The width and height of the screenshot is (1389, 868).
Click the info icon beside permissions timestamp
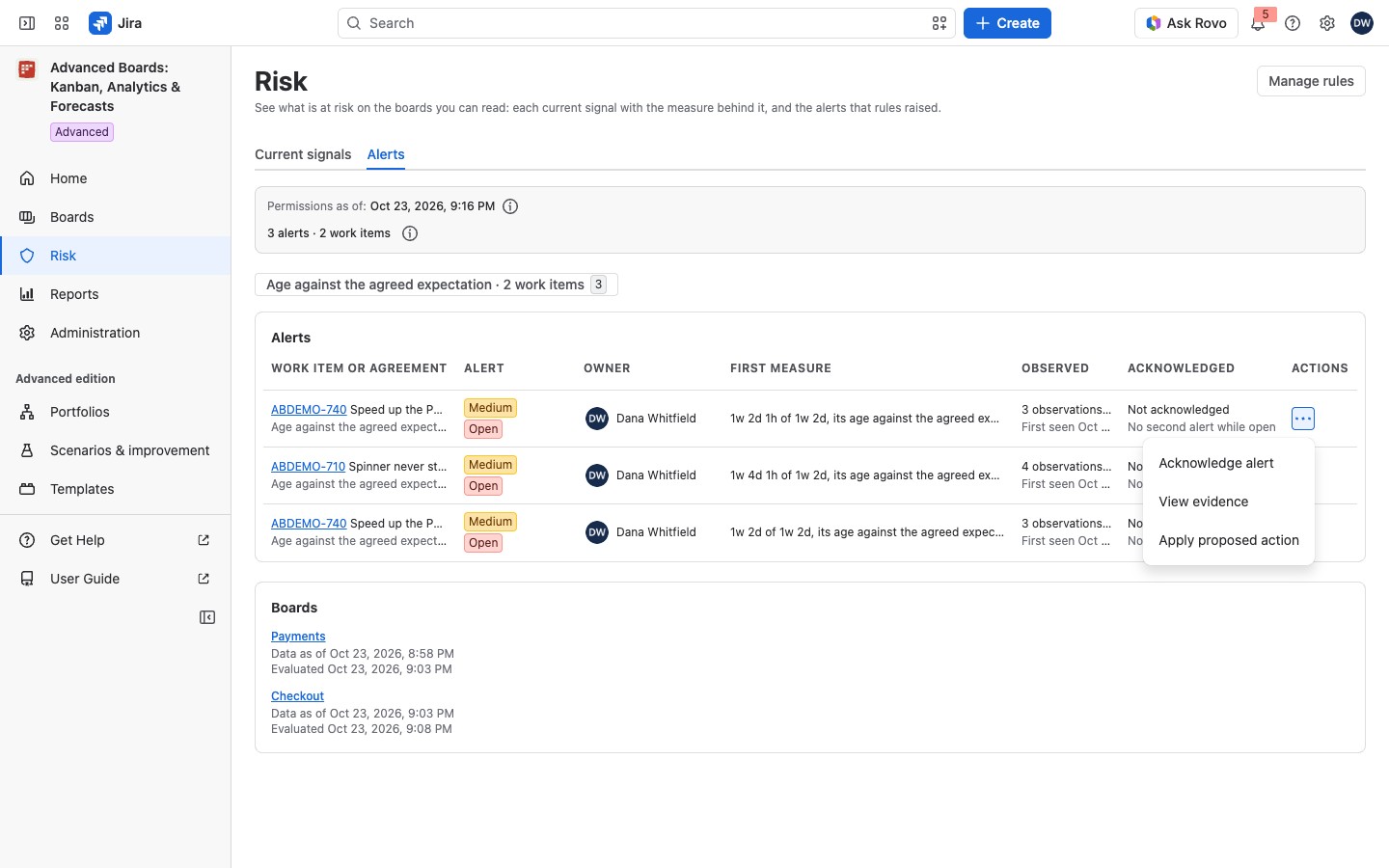[x=511, y=206]
